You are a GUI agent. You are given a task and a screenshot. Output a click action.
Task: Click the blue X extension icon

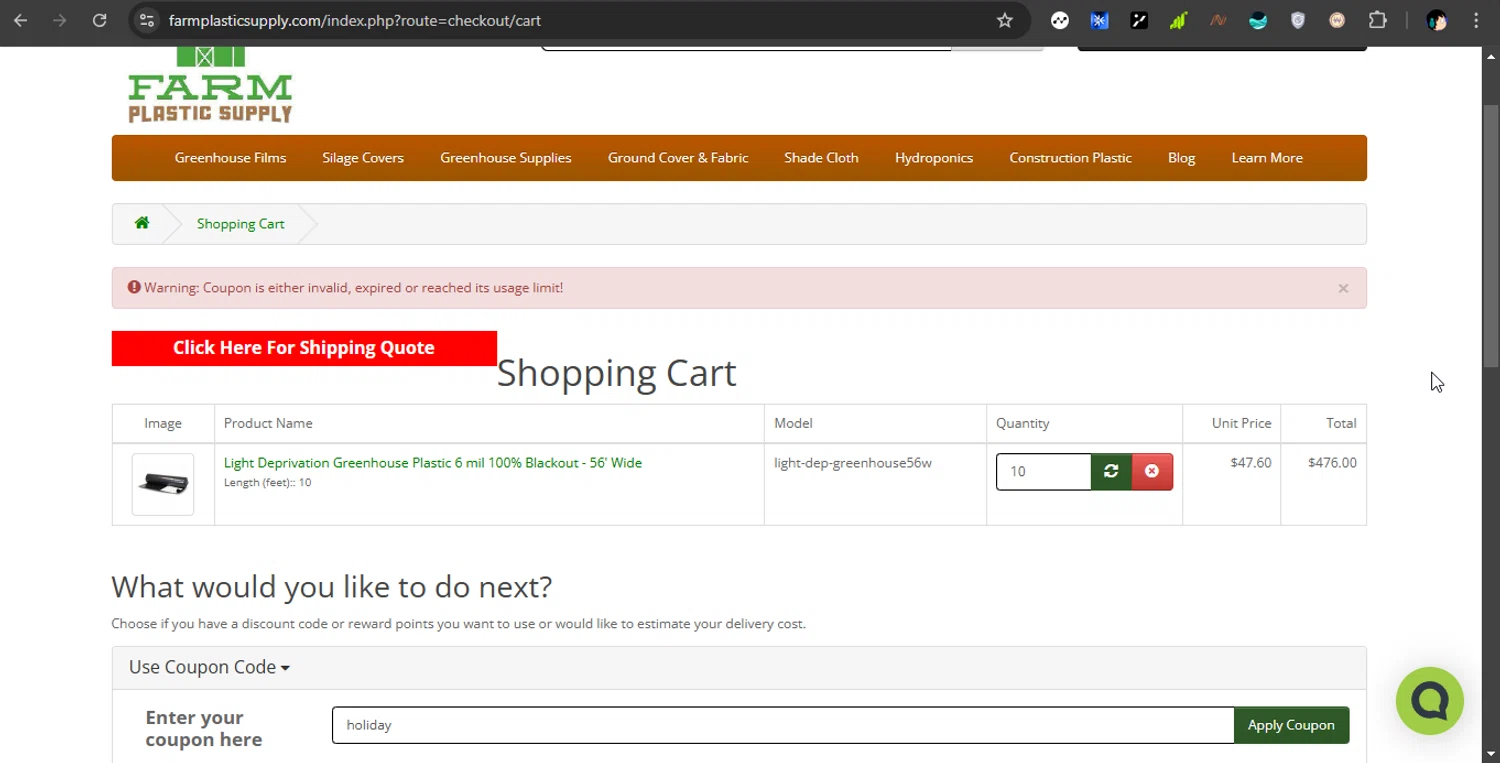(x=1099, y=20)
